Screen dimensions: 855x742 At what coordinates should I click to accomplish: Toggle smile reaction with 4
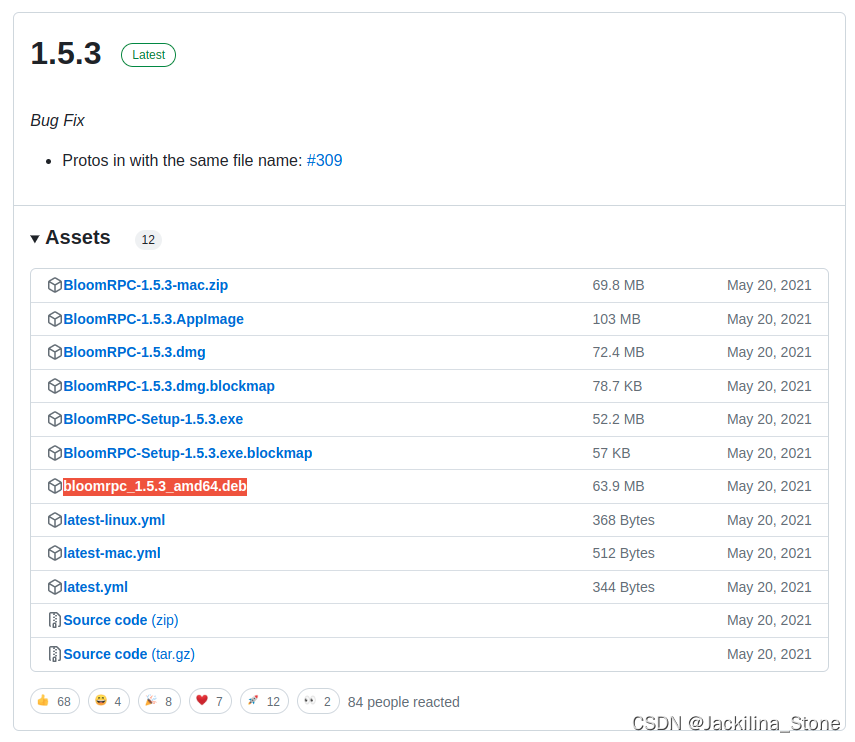[x=109, y=701]
